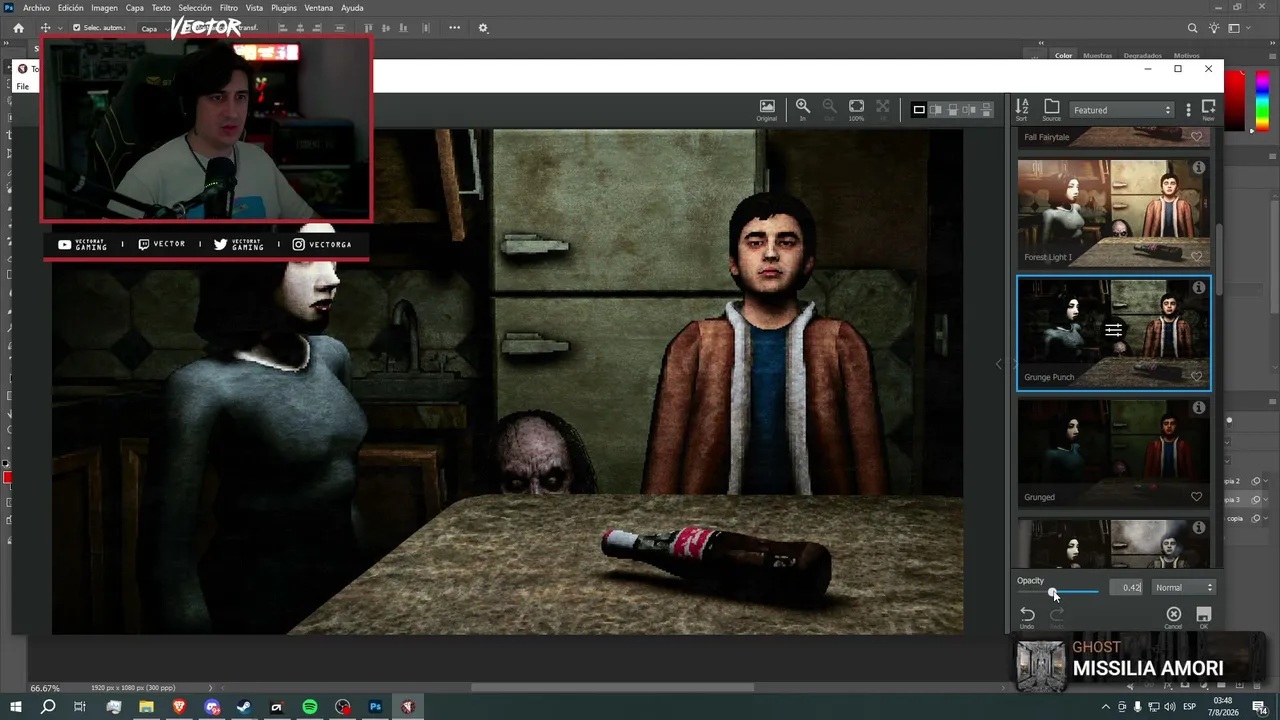Show info for Forest Light I preset

(x=1198, y=168)
